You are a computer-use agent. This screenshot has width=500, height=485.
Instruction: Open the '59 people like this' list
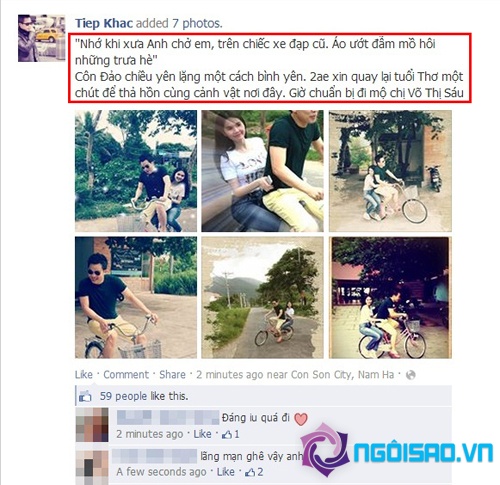tap(144, 396)
